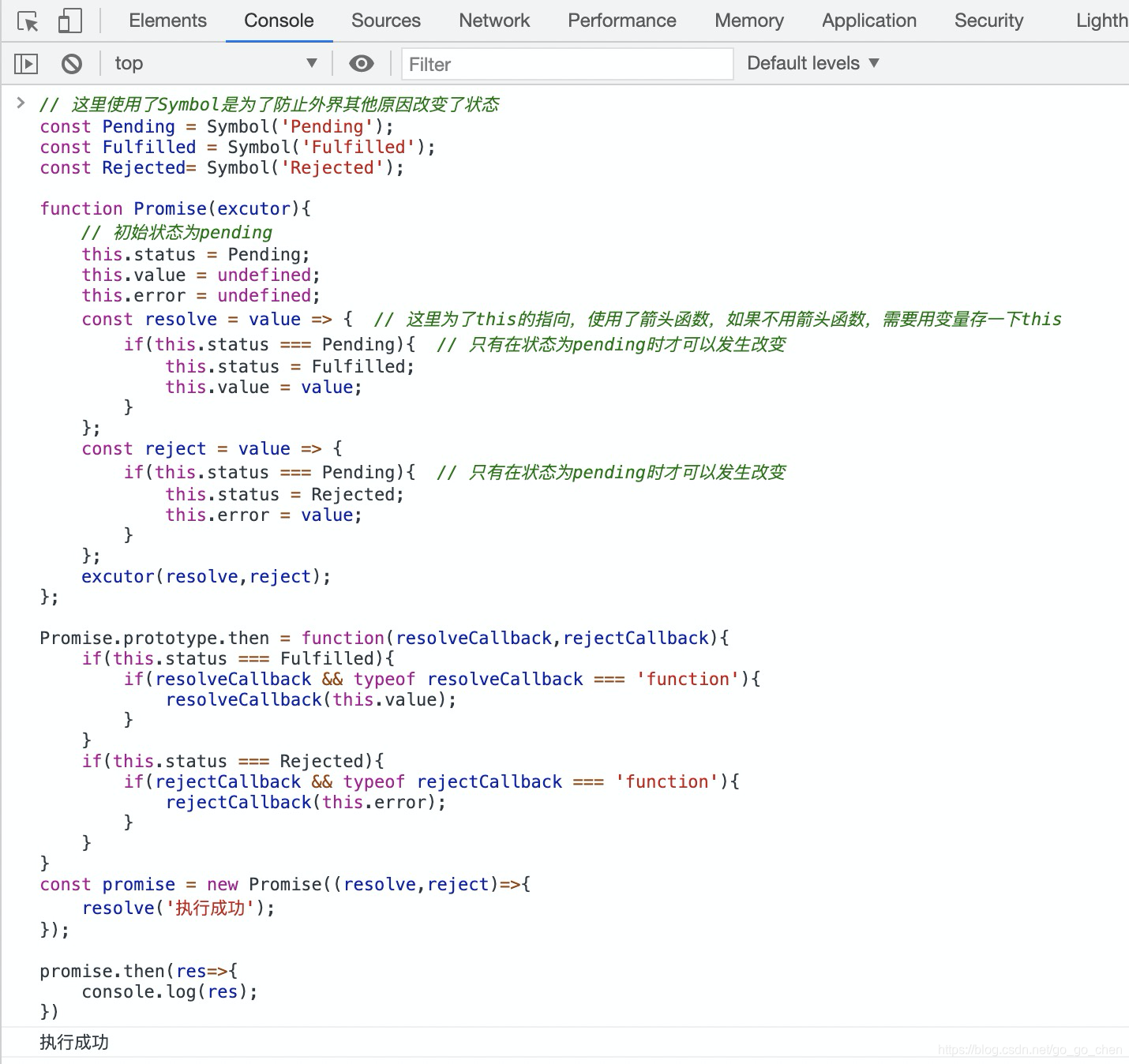1129x1064 pixels.
Task: Click the 'Promise.prototype.then' code line
Action: coord(384,638)
